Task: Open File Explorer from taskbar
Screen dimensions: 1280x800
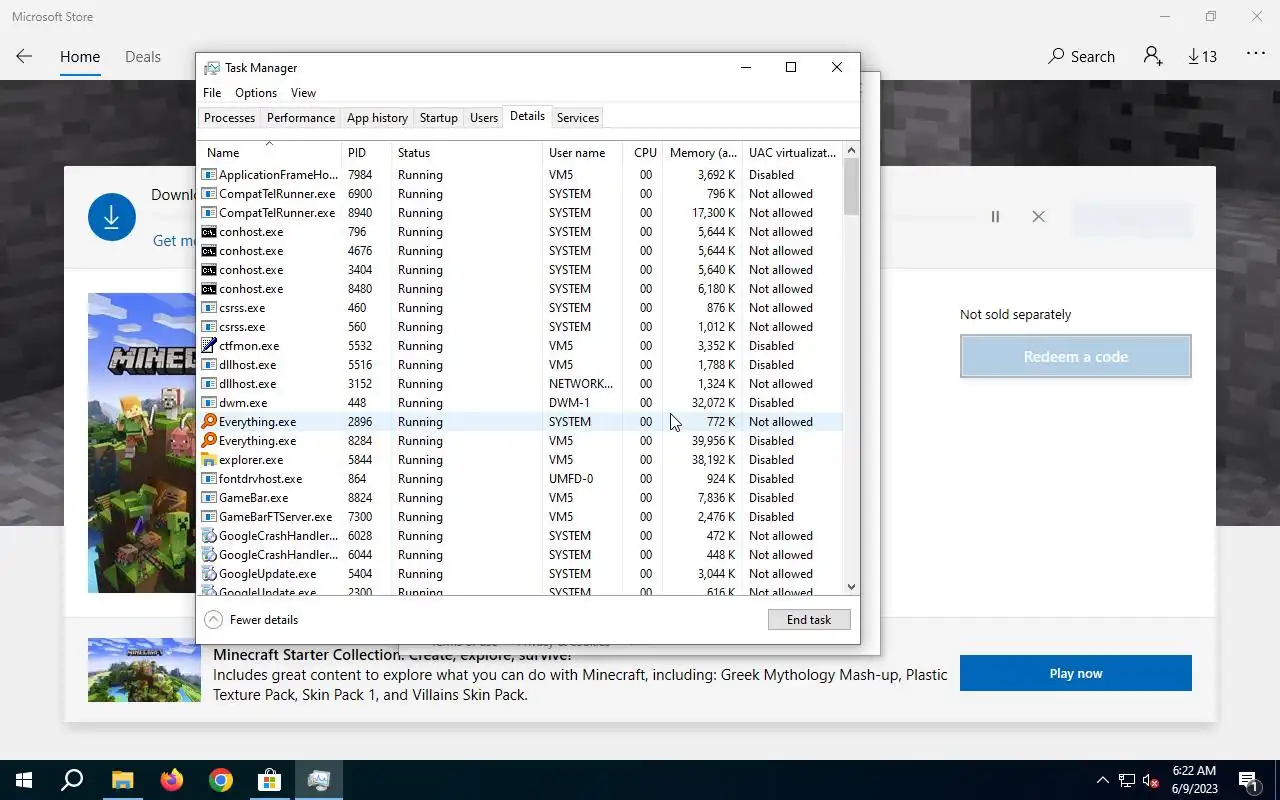Action: click(122, 780)
